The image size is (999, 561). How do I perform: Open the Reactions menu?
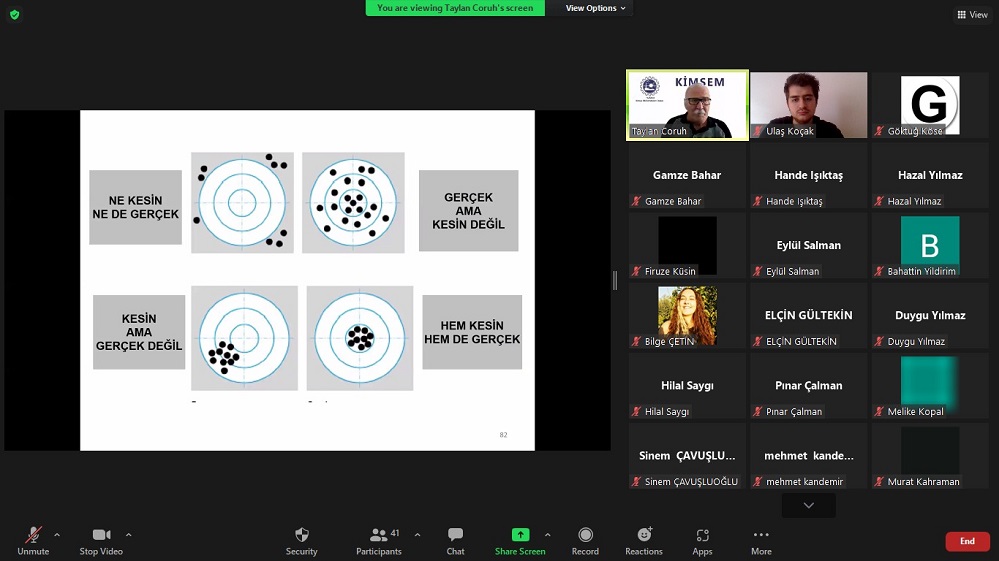(644, 535)
